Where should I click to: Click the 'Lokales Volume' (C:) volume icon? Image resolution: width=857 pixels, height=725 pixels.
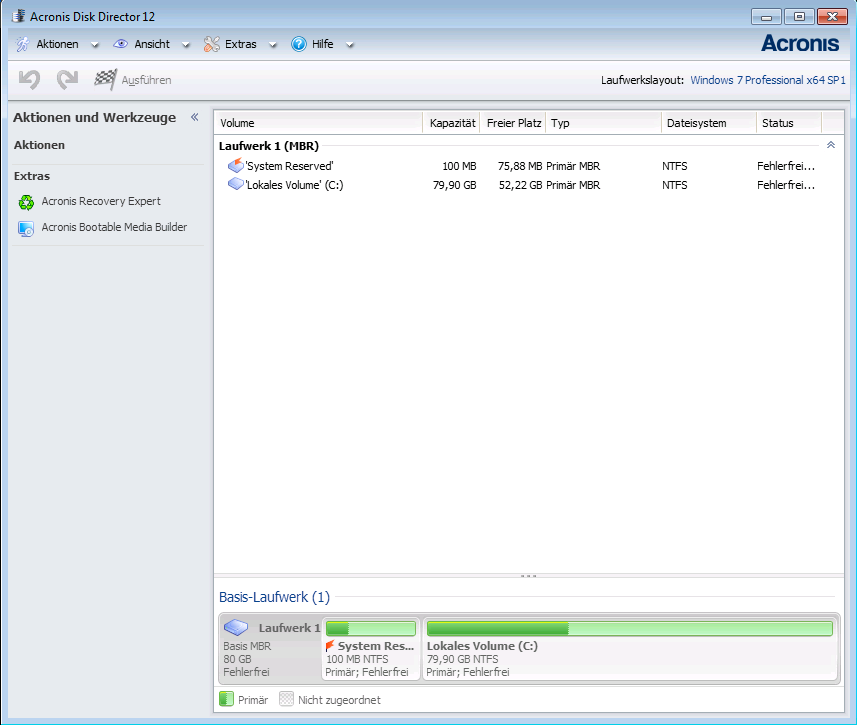pos(235,185)
